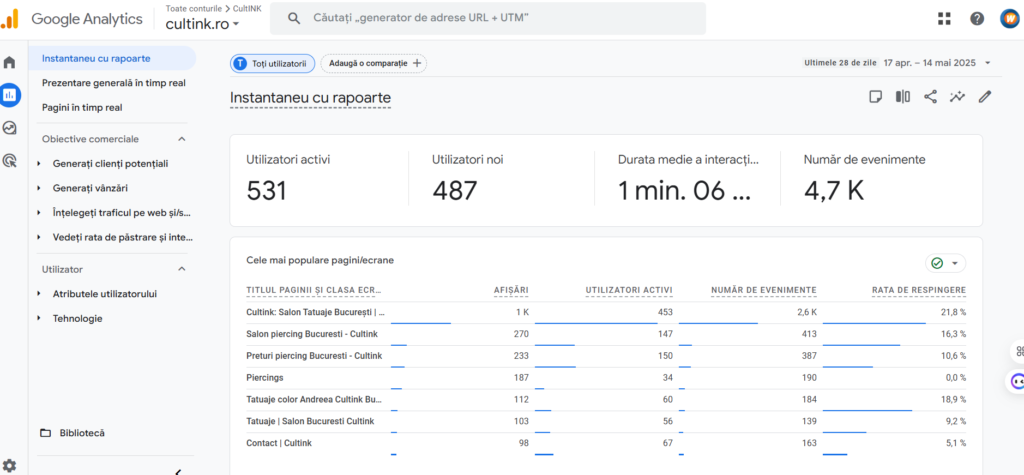This screenshot has width=1024, height=475.
Task: Select the Reports bar chart icon
Action: tap(10, 95)
